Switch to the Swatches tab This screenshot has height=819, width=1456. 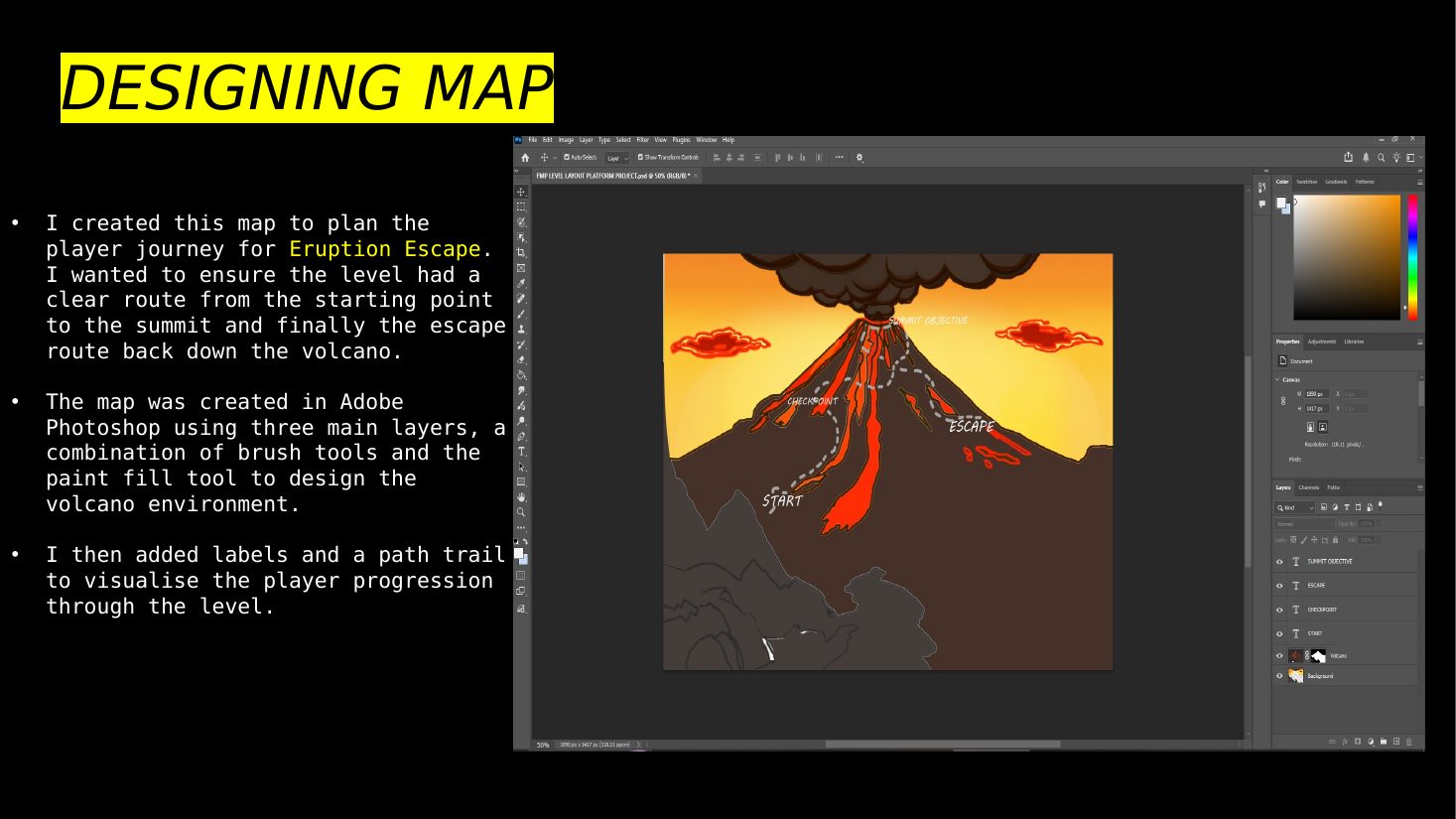(1307, 182)
